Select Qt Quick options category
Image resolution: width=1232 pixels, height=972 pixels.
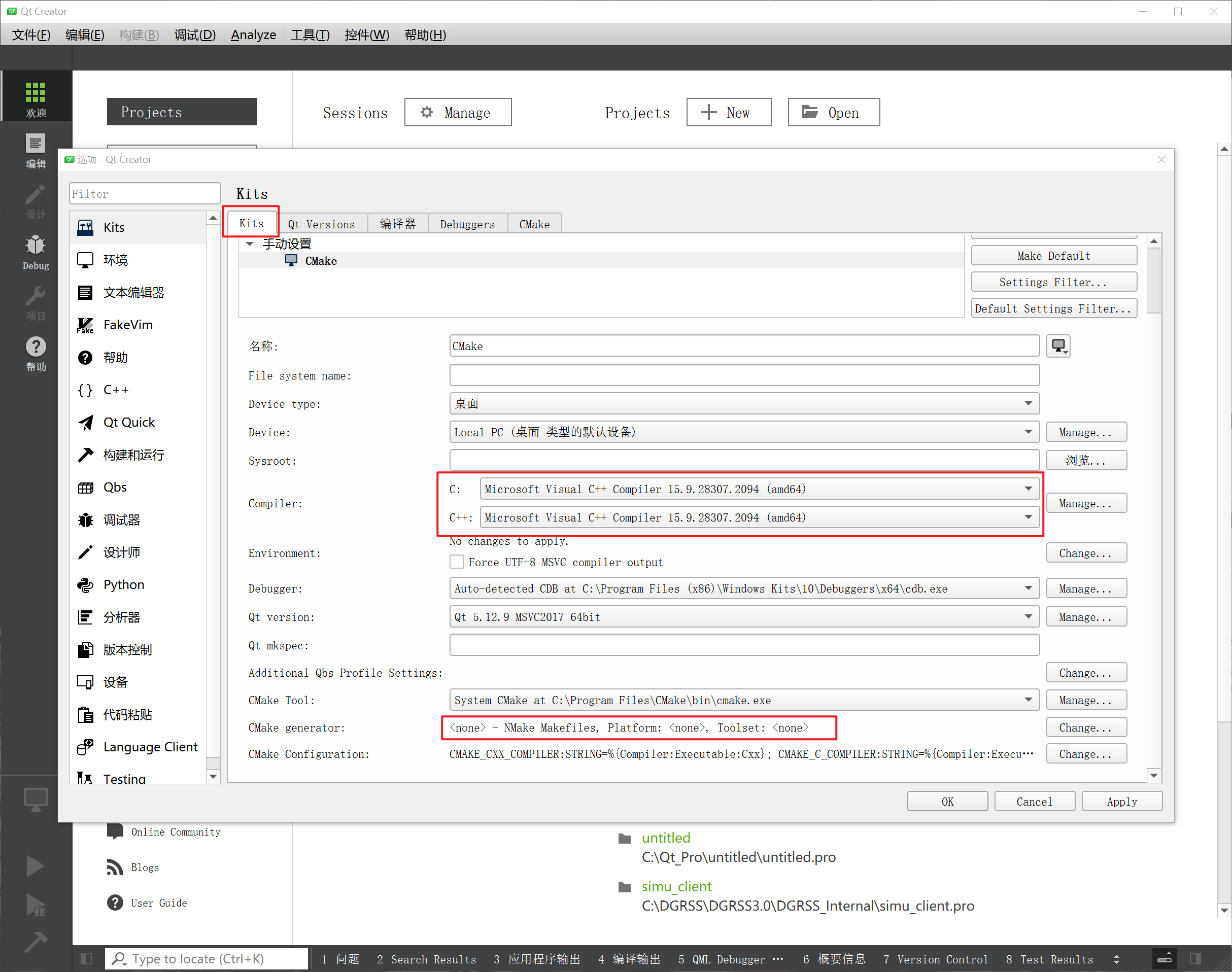[128, 422]
